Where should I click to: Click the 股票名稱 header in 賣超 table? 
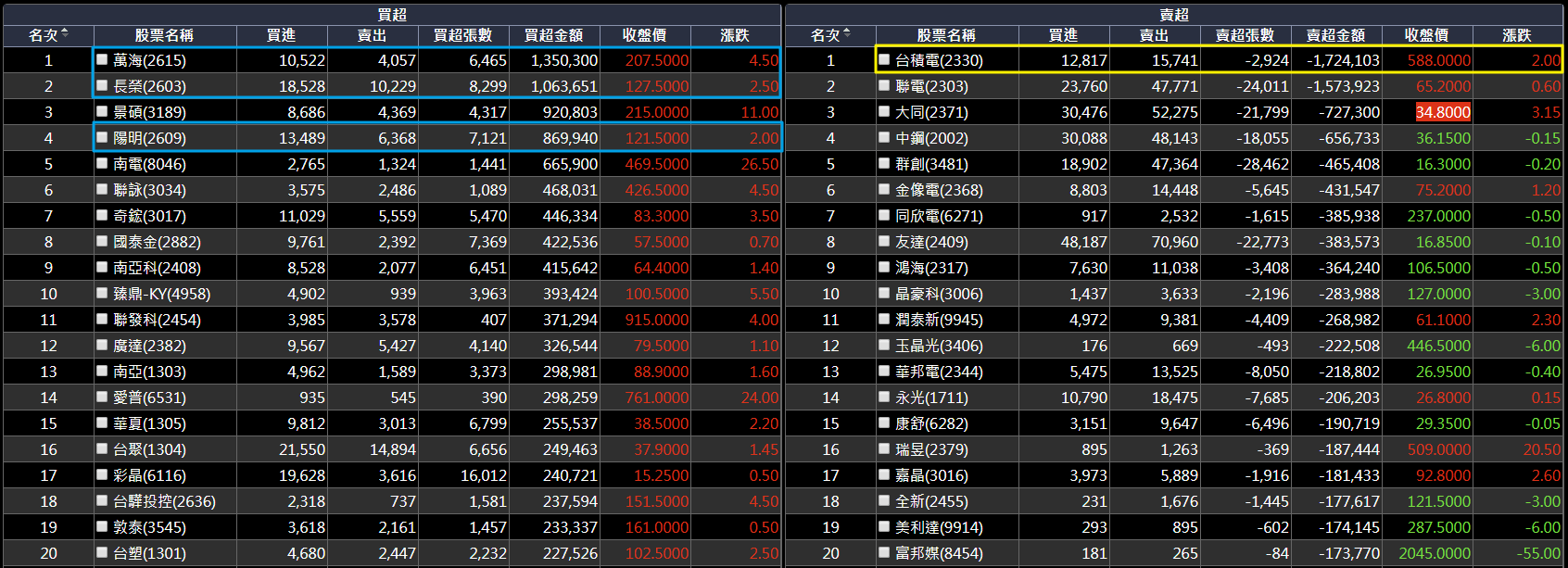946,35
